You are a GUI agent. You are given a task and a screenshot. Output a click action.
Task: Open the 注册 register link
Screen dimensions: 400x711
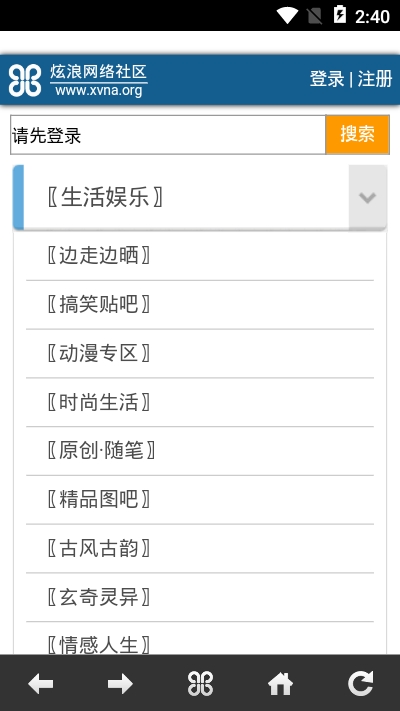375,79
